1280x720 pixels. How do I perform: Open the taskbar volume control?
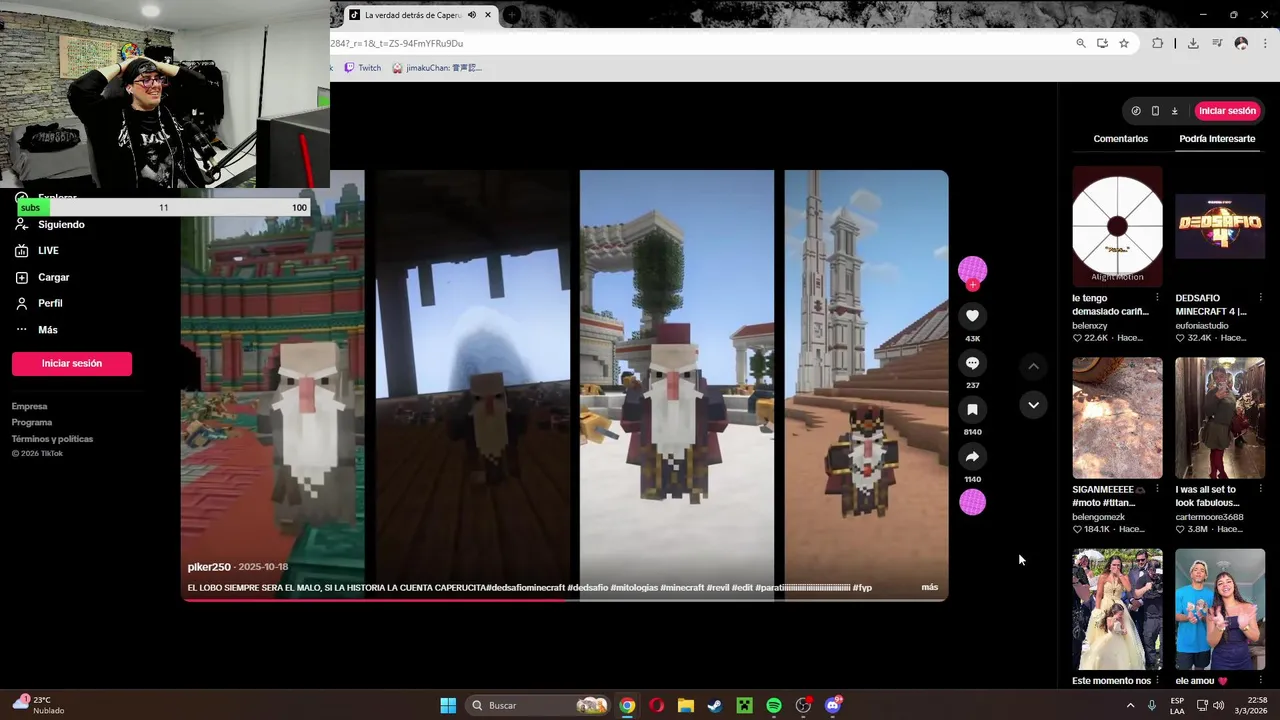[x=1218, y=706]
